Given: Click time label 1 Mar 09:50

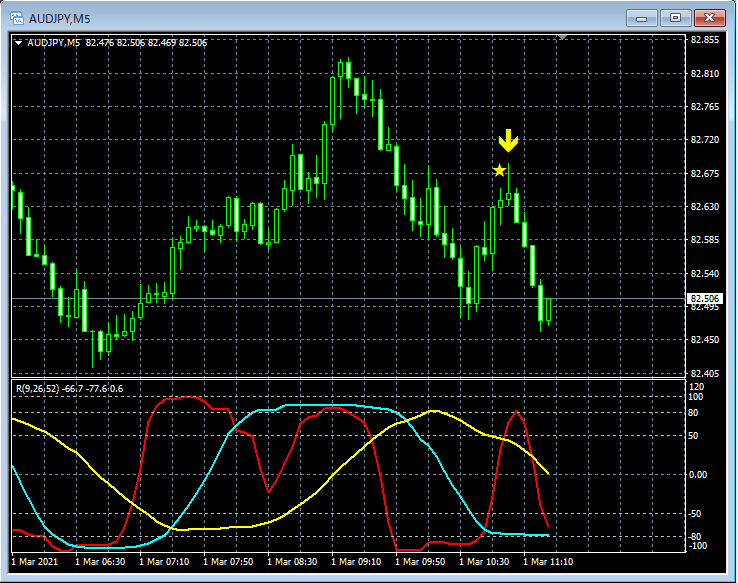Looking at the screenshot, I should (x=420, y=562).
